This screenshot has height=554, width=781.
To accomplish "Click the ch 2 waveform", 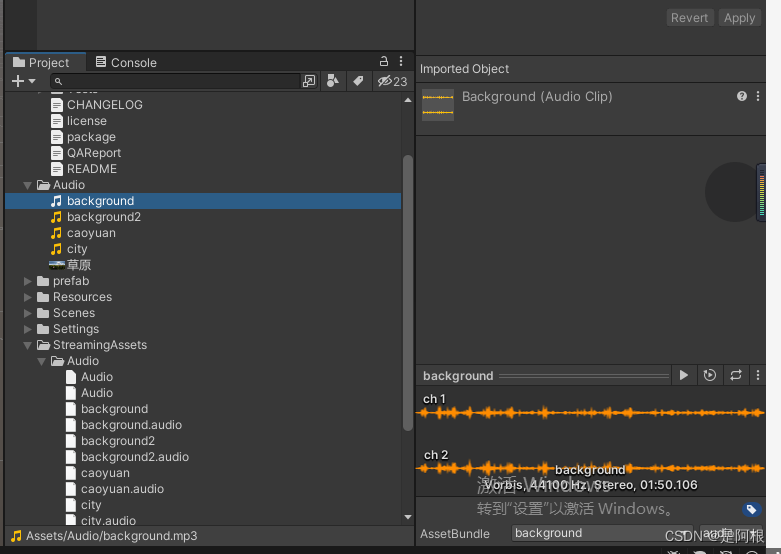I will (x=590, y=468).
